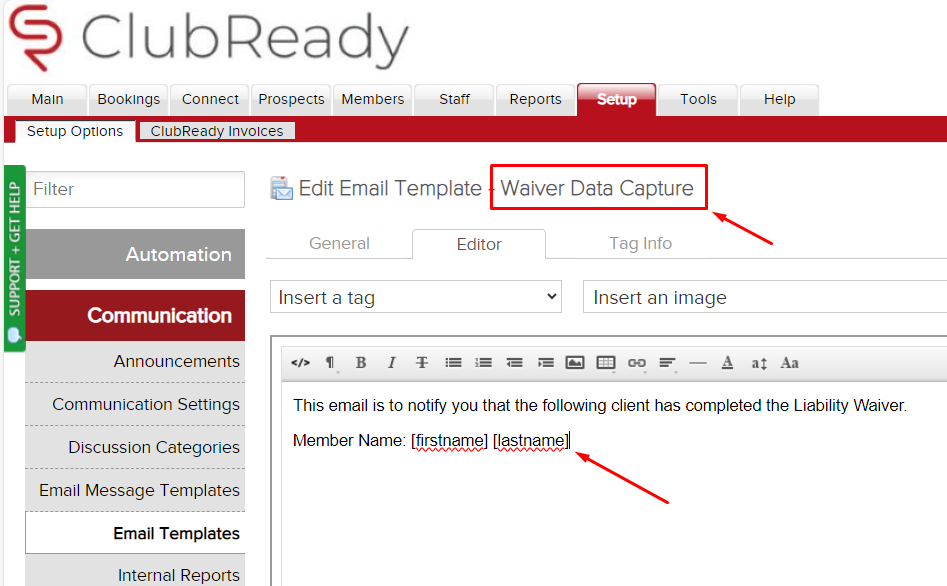This screenshot has height=586, width=947.
Task: Open the text color toolbar icon
Action: (728, 362)
